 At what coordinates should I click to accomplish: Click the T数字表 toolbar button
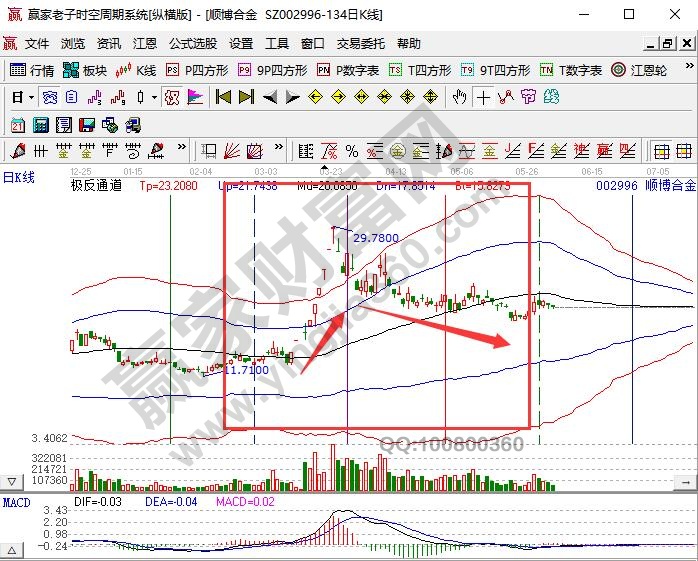570,70
